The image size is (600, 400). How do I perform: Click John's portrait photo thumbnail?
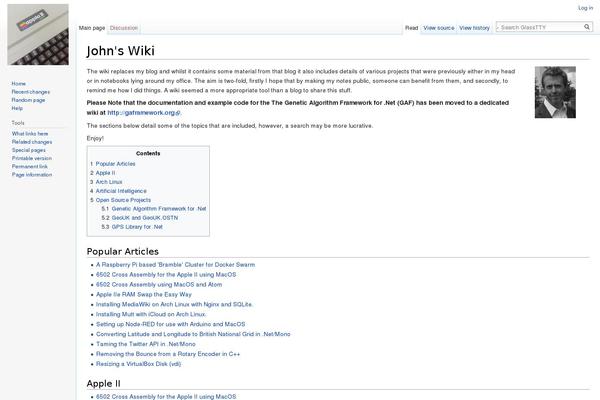[x=555, y=92]
